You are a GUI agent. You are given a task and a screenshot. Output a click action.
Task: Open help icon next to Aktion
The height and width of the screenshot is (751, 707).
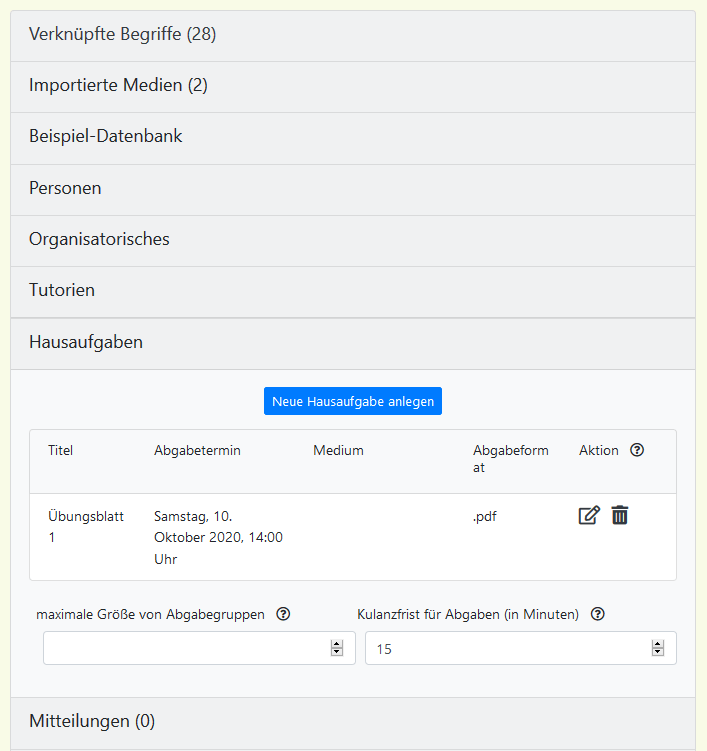click(637, 450)
